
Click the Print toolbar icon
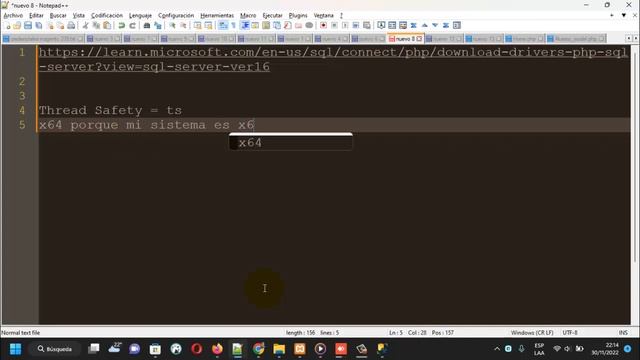(71, 26)
